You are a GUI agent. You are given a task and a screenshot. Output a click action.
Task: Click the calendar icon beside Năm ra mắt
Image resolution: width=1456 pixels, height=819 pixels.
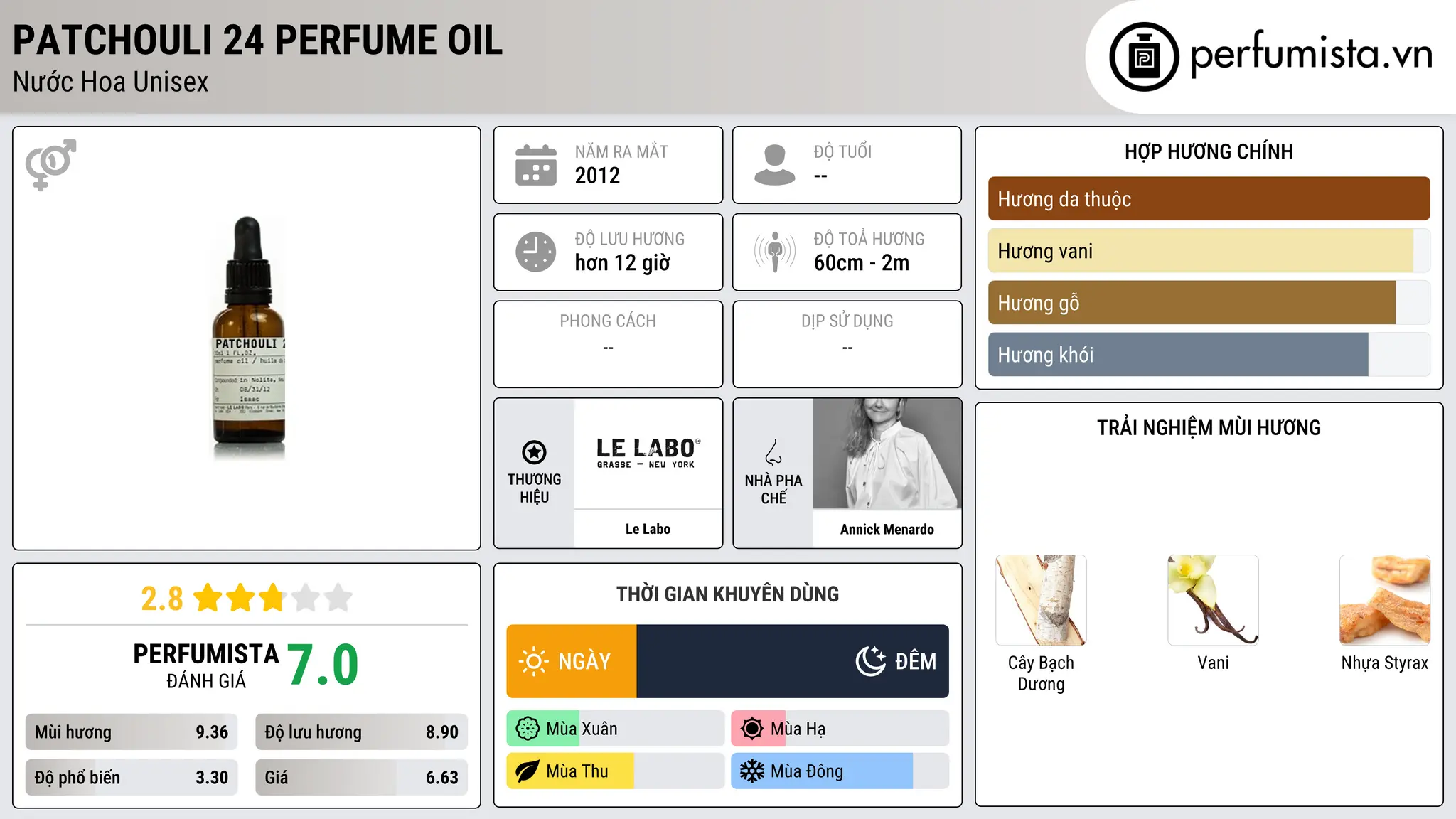[536, 165]
